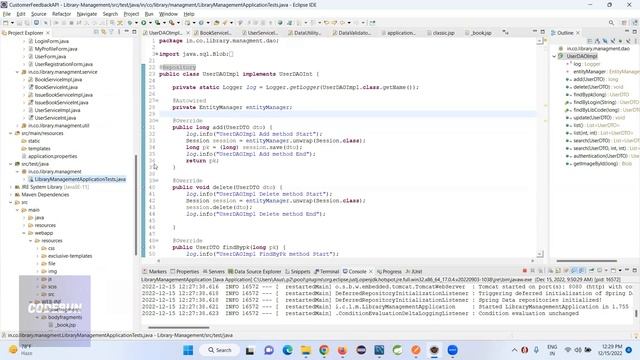Image resolution: width=640 pixels, height=360 pixels.
Task: Expand JRE System Library node
Action: (11, 187)
